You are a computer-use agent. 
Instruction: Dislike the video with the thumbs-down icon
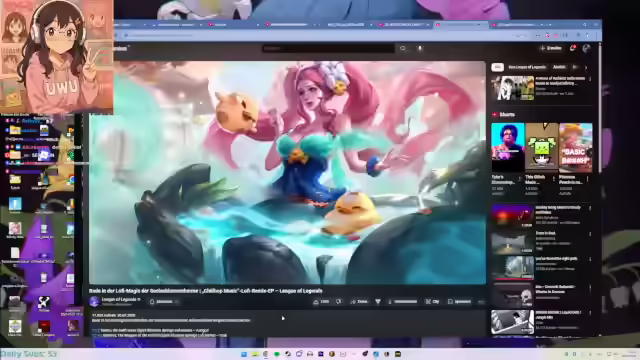pyautogui.click(x=339, y=302)
